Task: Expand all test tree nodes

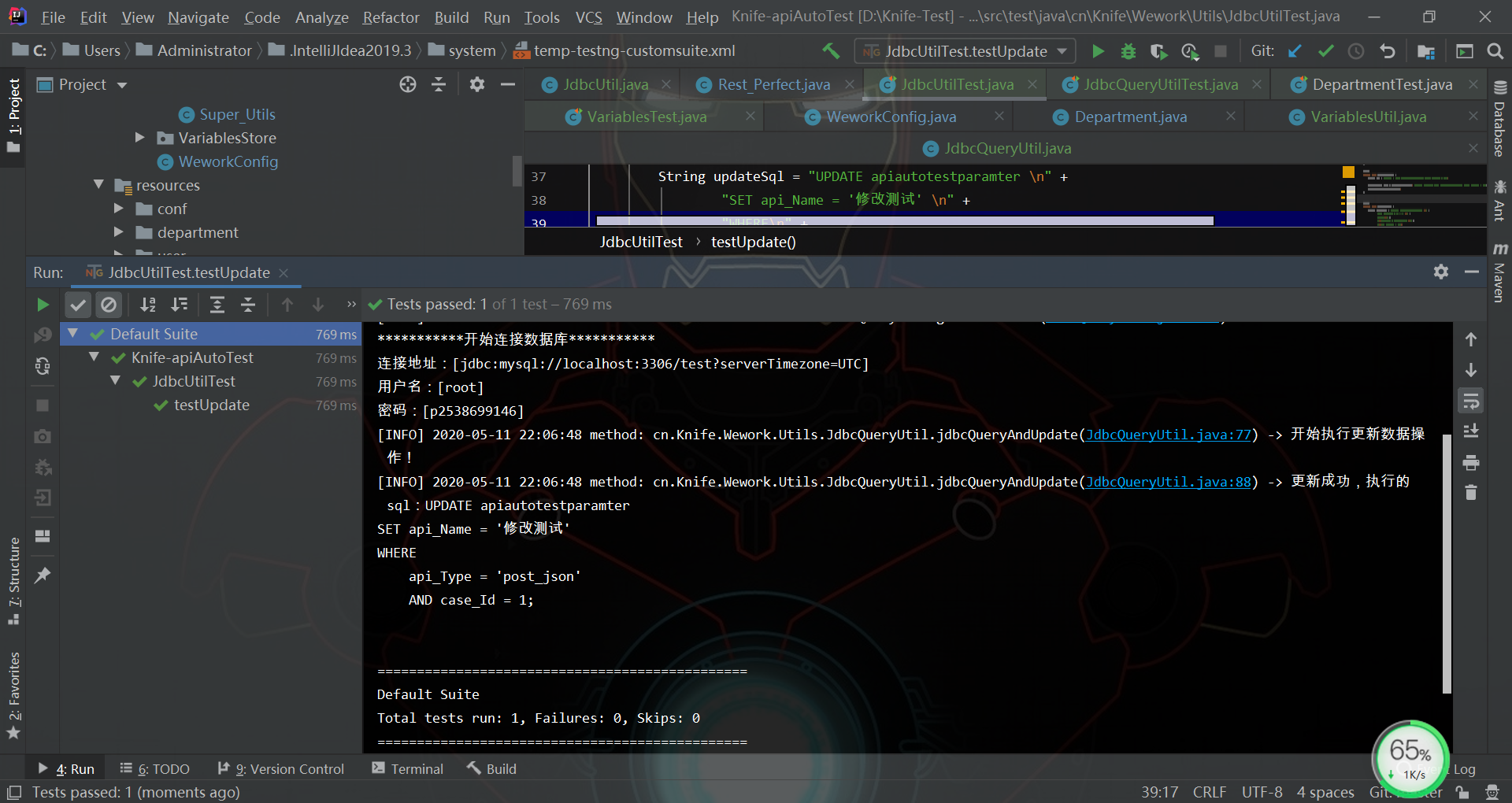Action: pos(217,305)
